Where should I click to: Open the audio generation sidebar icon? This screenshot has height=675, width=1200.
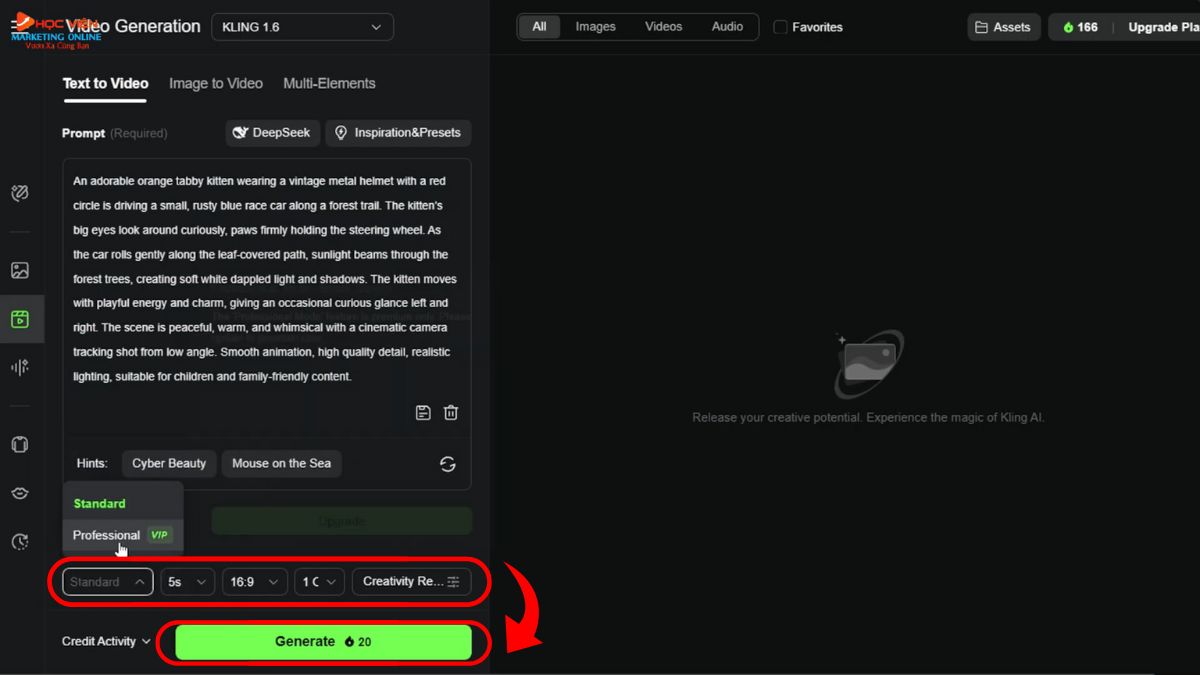tap(20, 367)
